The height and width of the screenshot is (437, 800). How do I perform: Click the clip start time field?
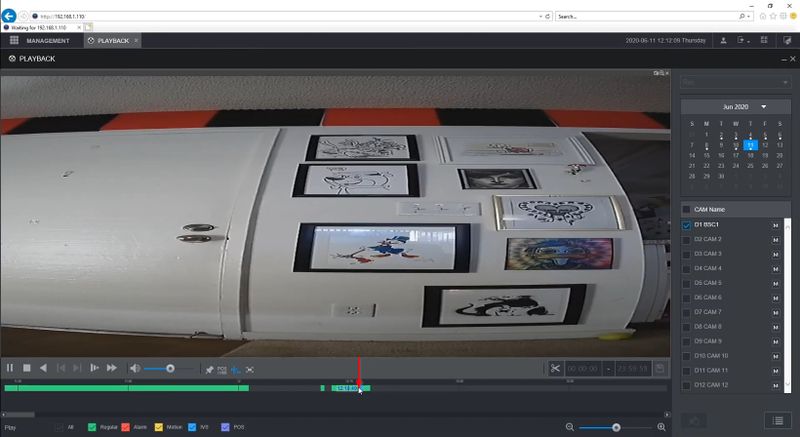(583, 368)
